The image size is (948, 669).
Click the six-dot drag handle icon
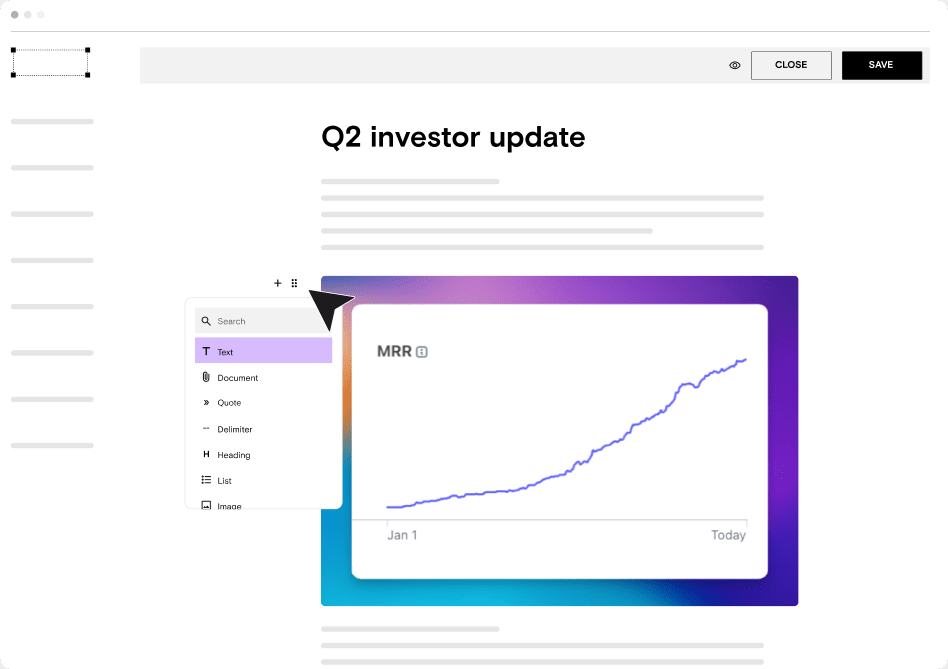[294, 283]
